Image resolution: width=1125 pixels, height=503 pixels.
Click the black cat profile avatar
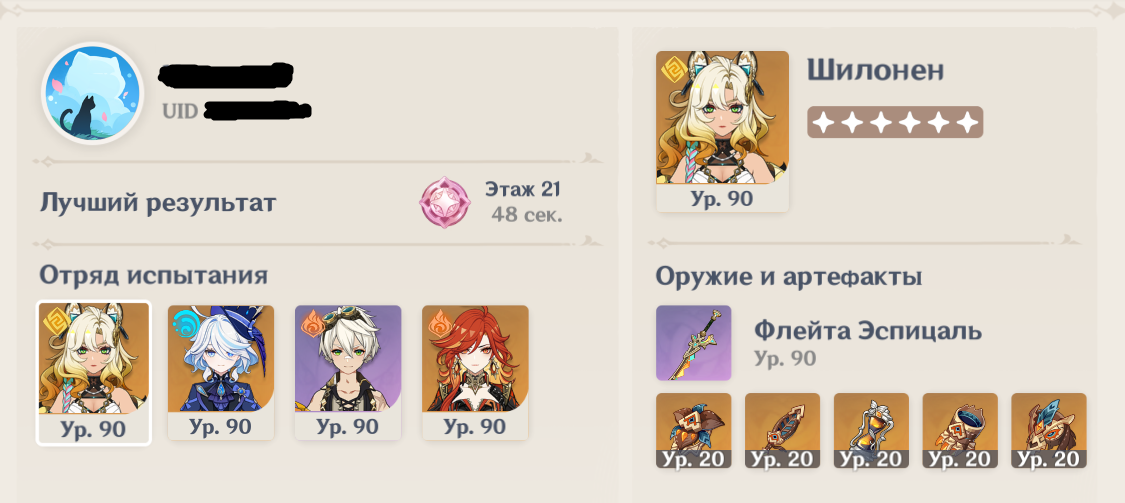pos(93,94)
